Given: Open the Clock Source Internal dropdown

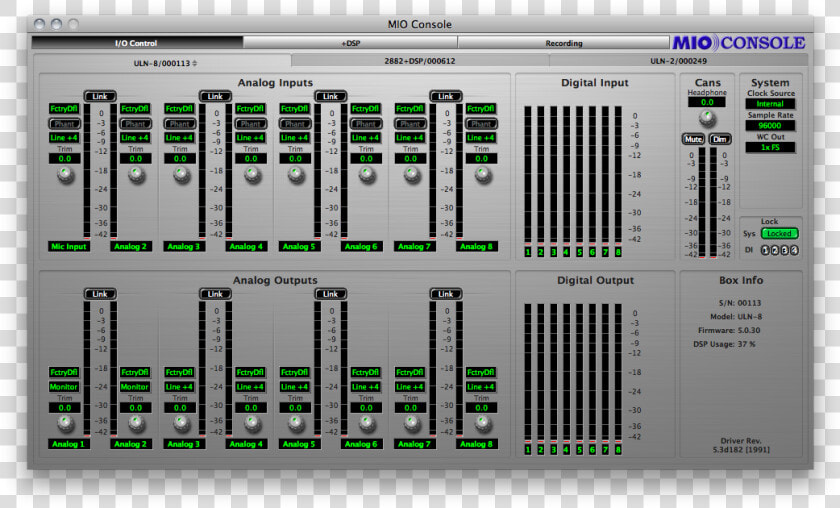Looking at the screenshot, I should pyautogui.click(x=770, y=104).
